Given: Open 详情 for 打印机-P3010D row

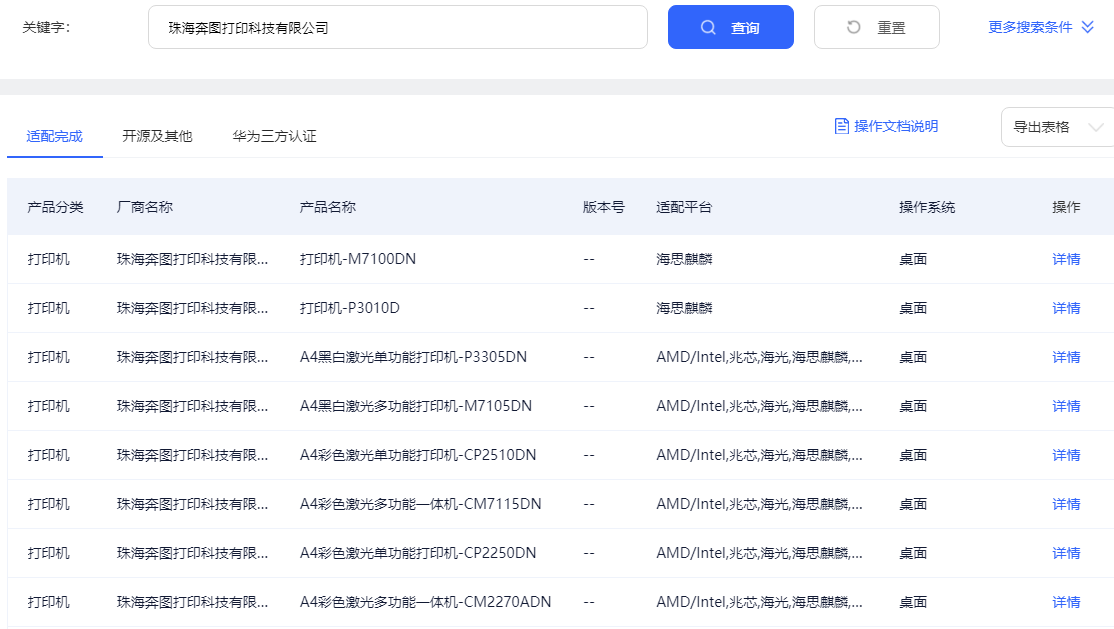Looking at the screenshot, I should tap(1066, 308).
